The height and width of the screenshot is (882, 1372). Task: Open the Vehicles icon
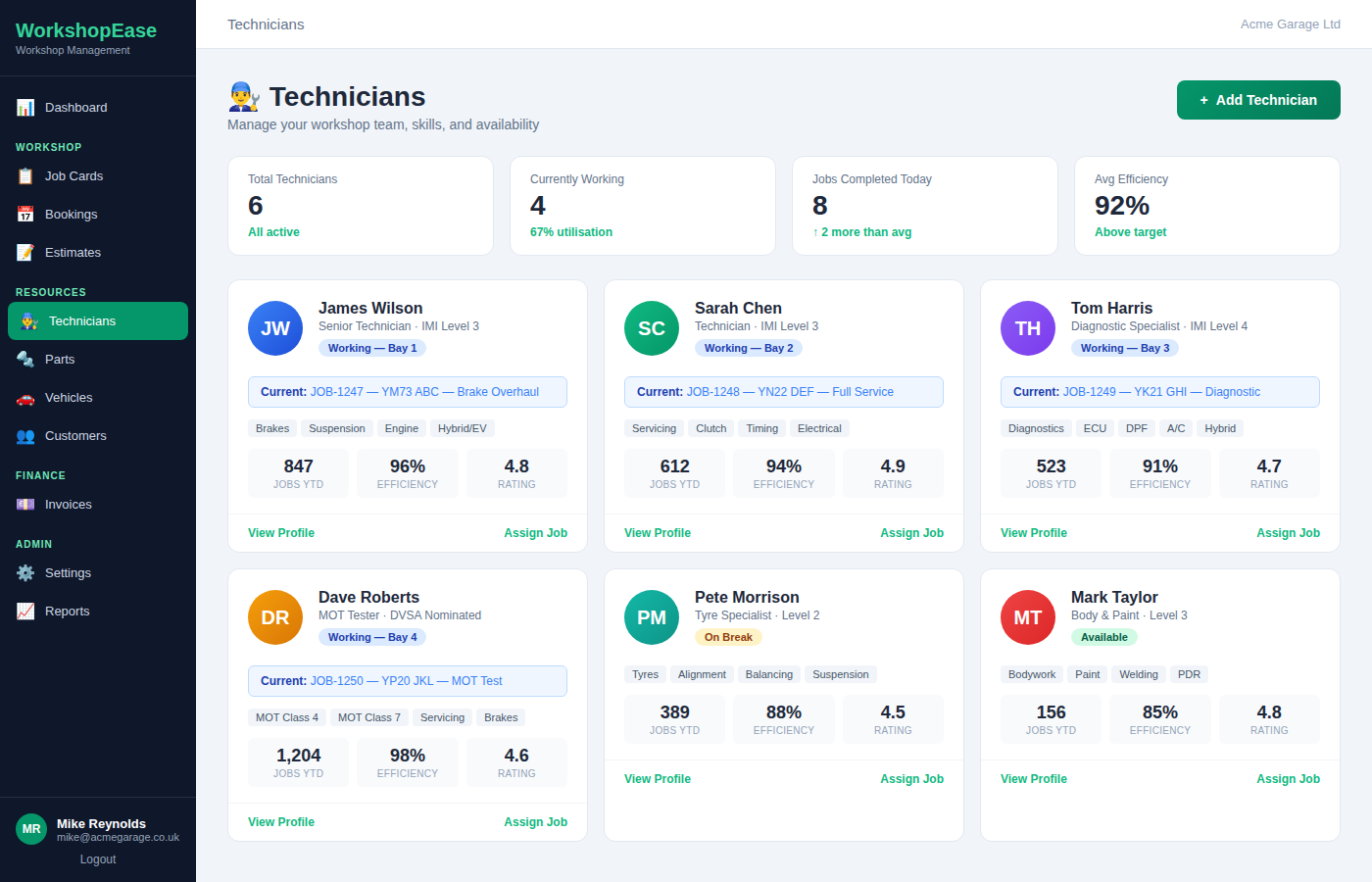pos(24,397)
